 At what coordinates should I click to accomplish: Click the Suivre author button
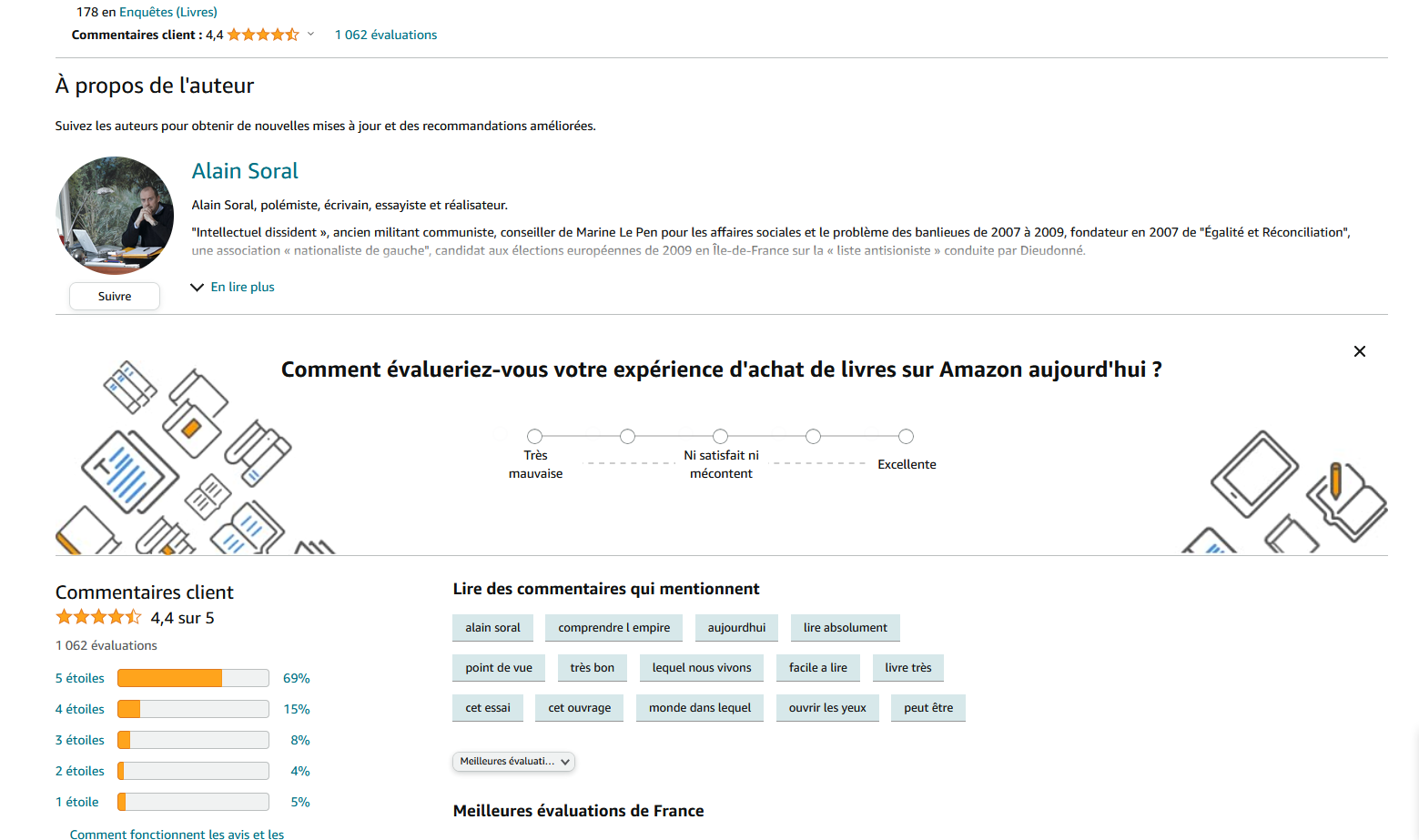coord(115,297)
